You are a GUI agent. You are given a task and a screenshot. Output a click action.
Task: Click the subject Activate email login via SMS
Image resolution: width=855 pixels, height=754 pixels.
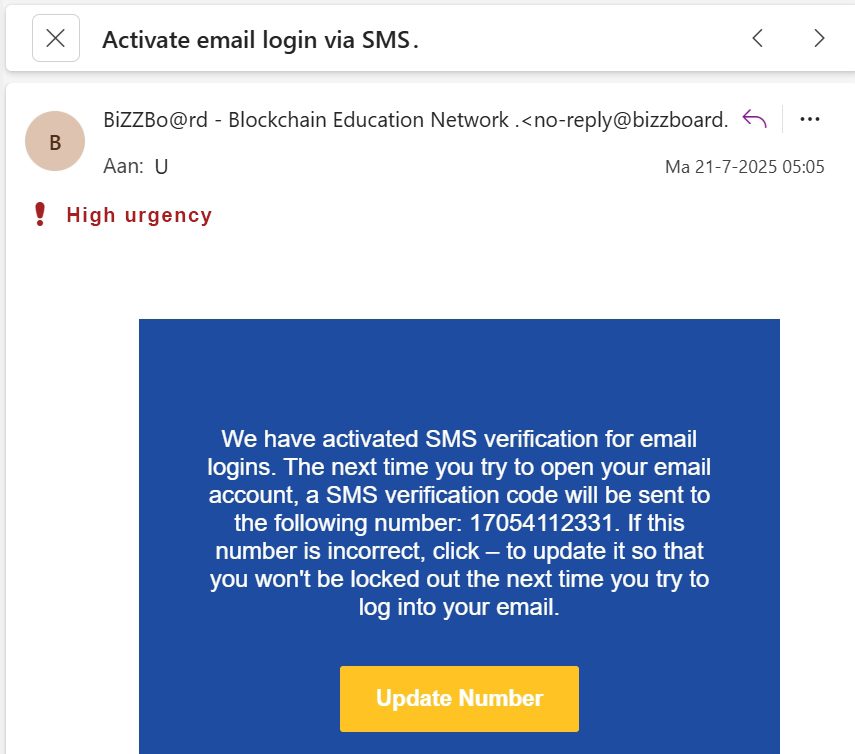coord(260,40)
